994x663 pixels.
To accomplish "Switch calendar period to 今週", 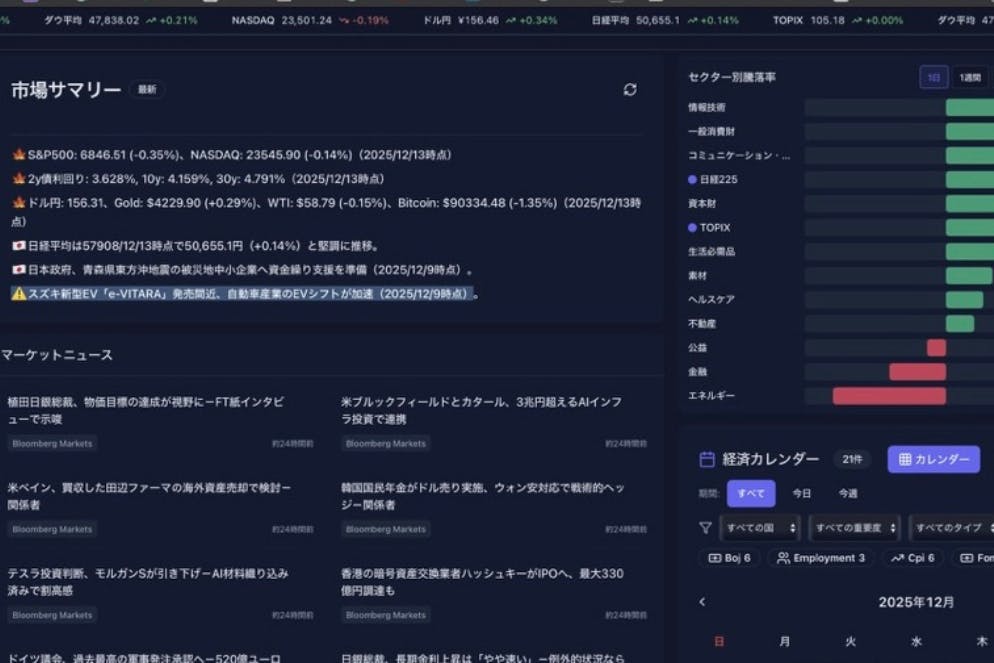I will coord(848,493).
